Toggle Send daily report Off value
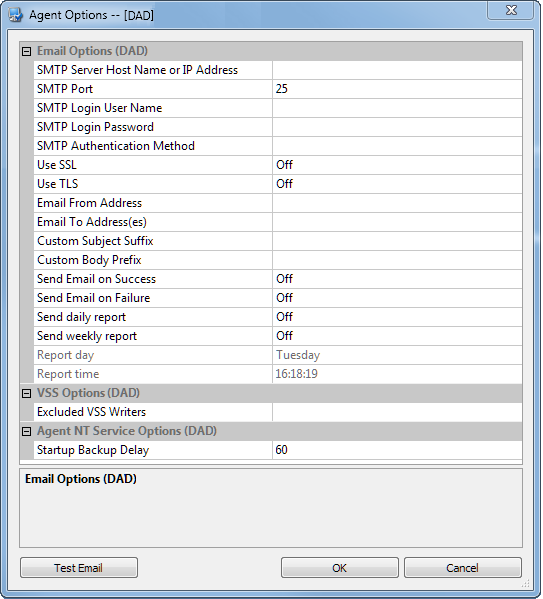 point(397,317)
